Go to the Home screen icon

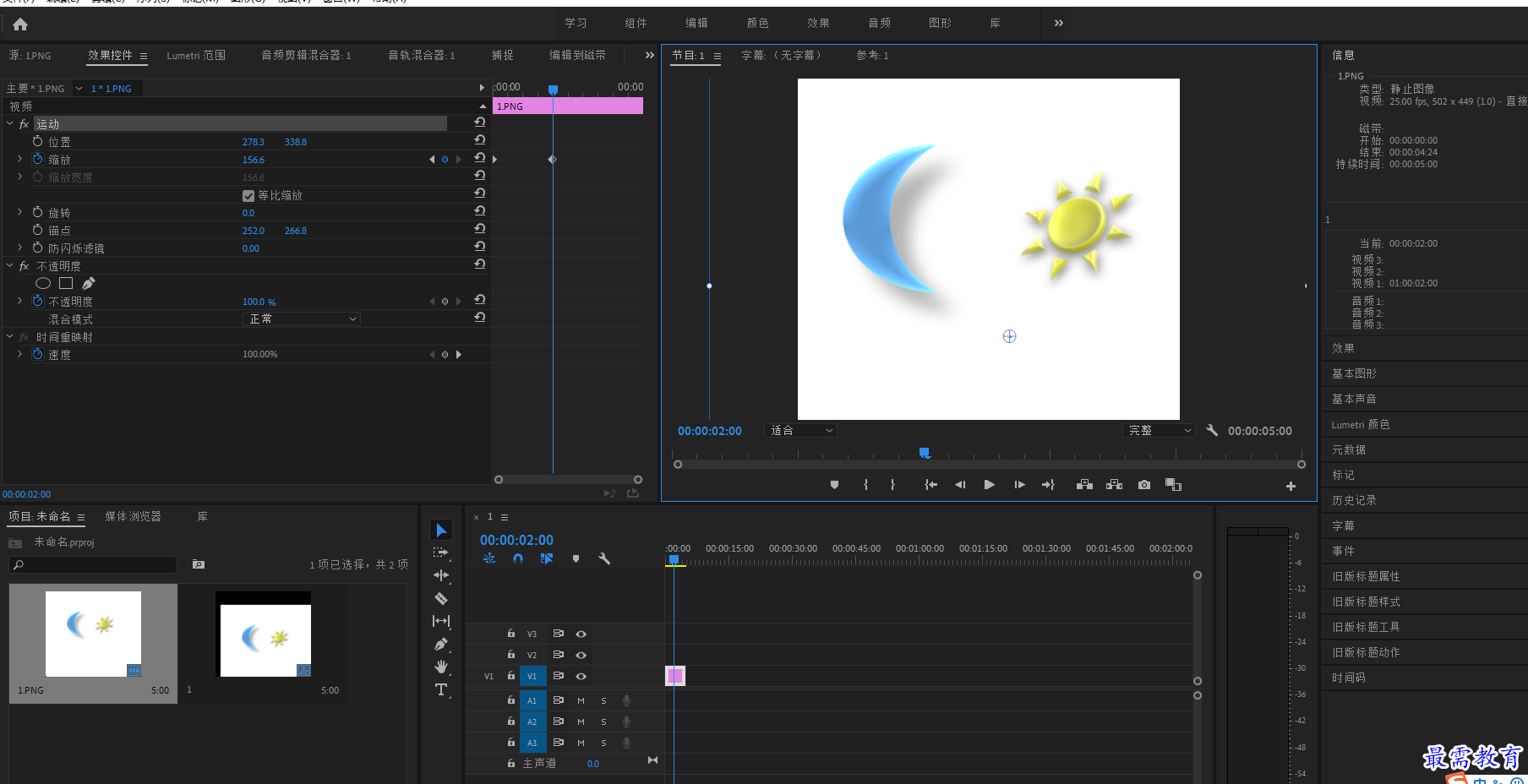pyautogui.click(x=20, y=24)
